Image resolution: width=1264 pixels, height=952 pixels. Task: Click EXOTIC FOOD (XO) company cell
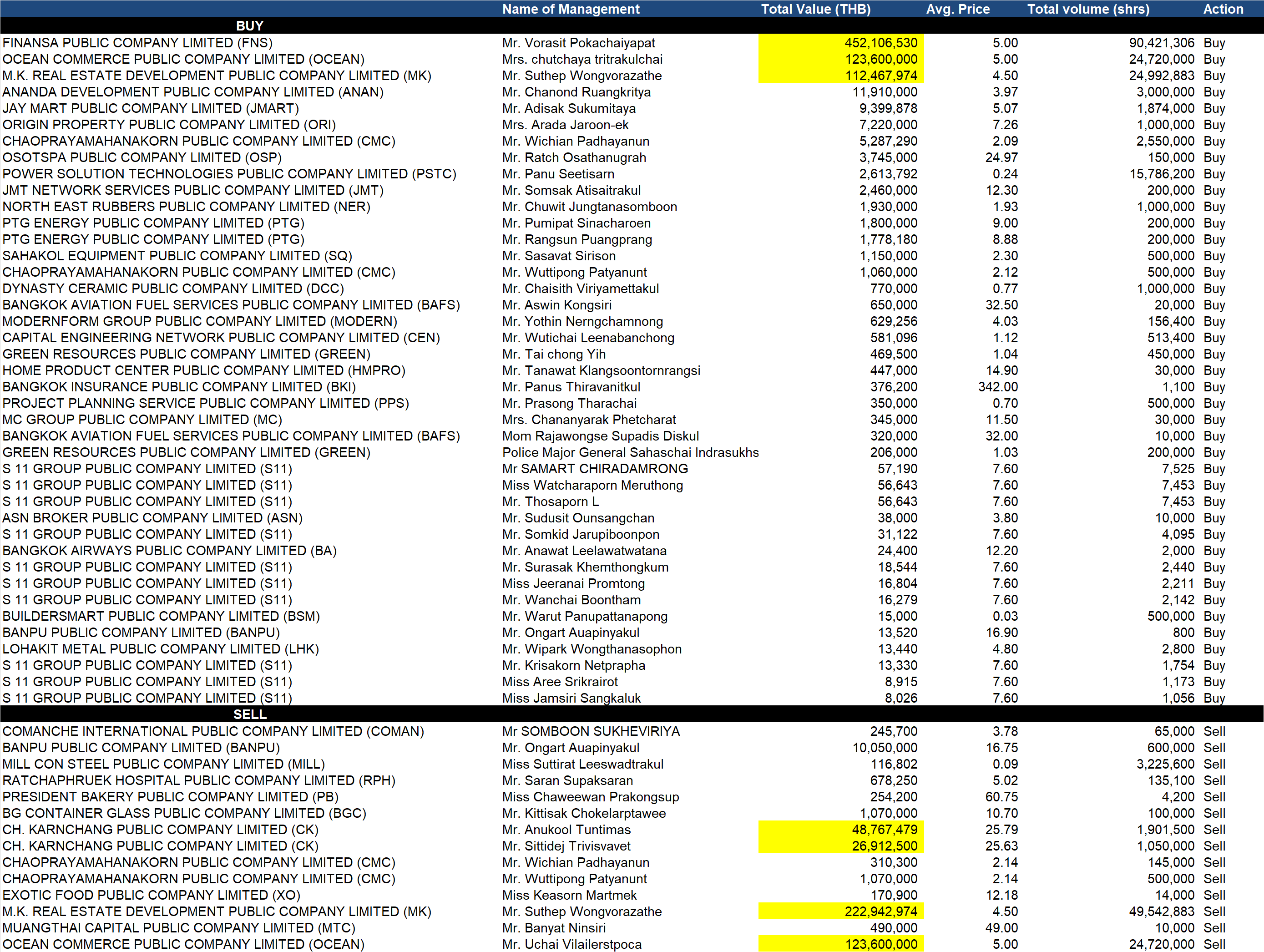coord(152,895)
